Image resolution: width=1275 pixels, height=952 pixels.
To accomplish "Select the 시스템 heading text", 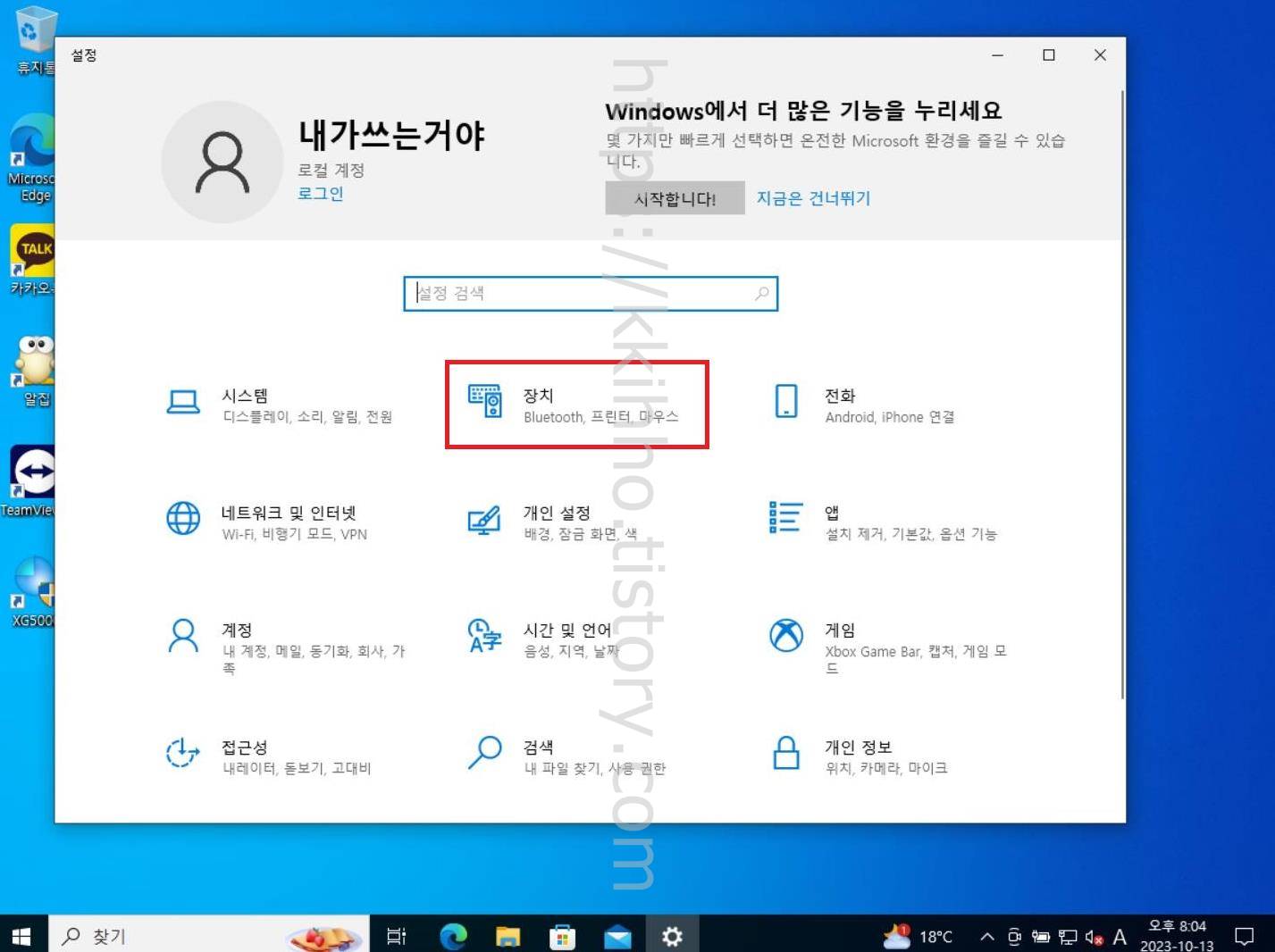I will pos(245,396).
